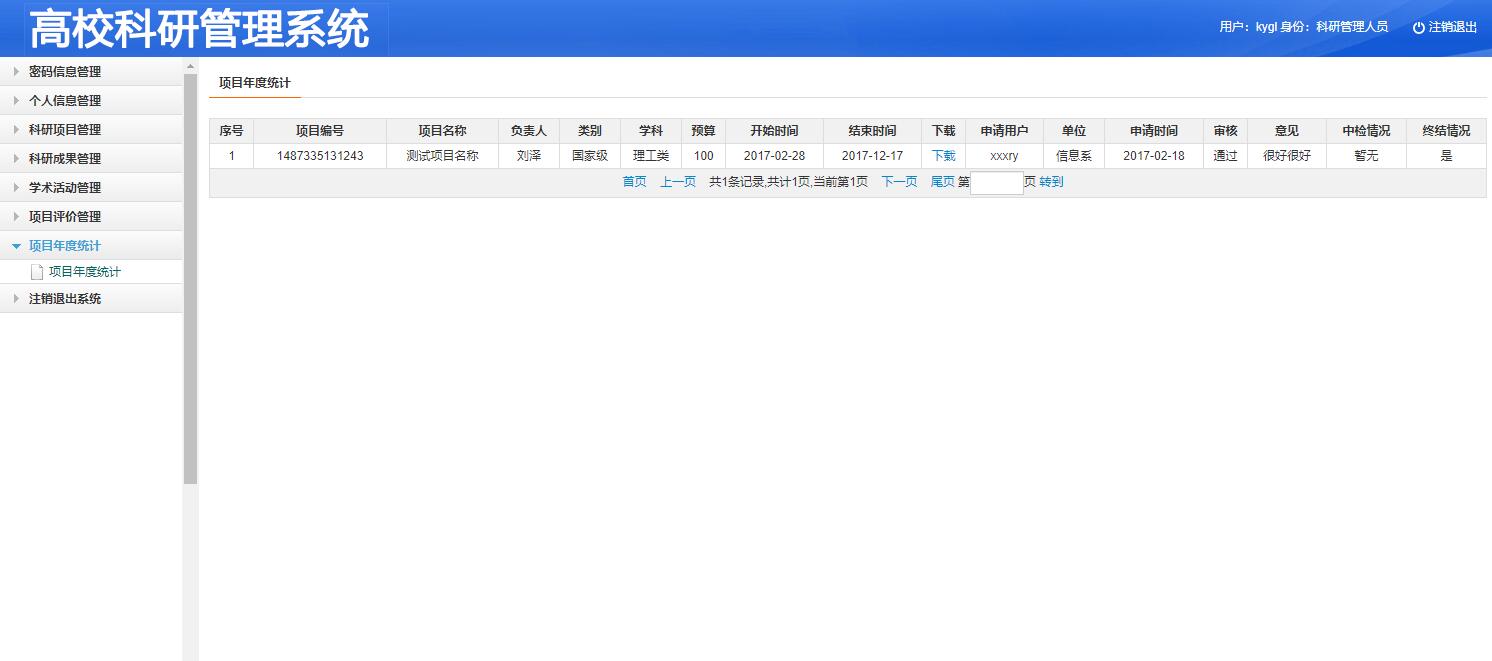The width and height of the screenshot is (1492, 661).
Task: Expand the 密码信息管理 menu arrow
Action: (16, 72)
